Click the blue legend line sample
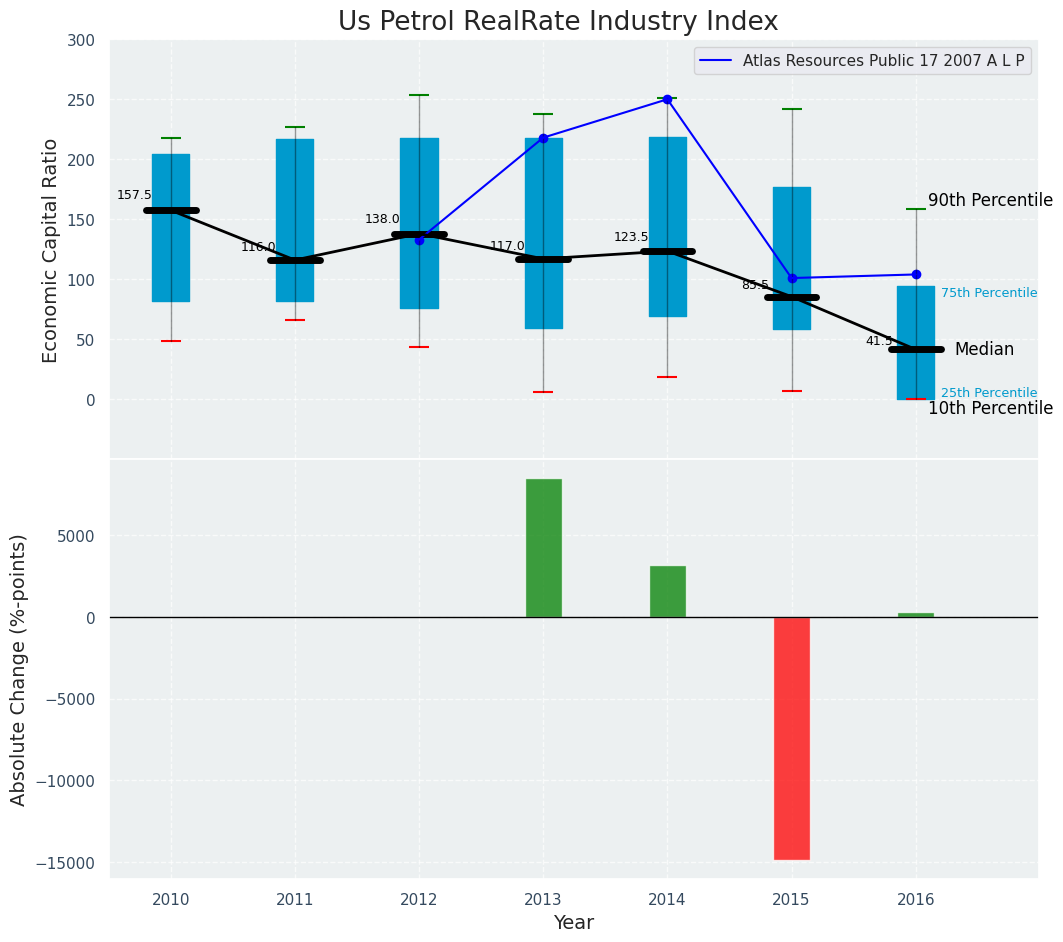This screenshot has width=1063, height=942. point(717,61)
